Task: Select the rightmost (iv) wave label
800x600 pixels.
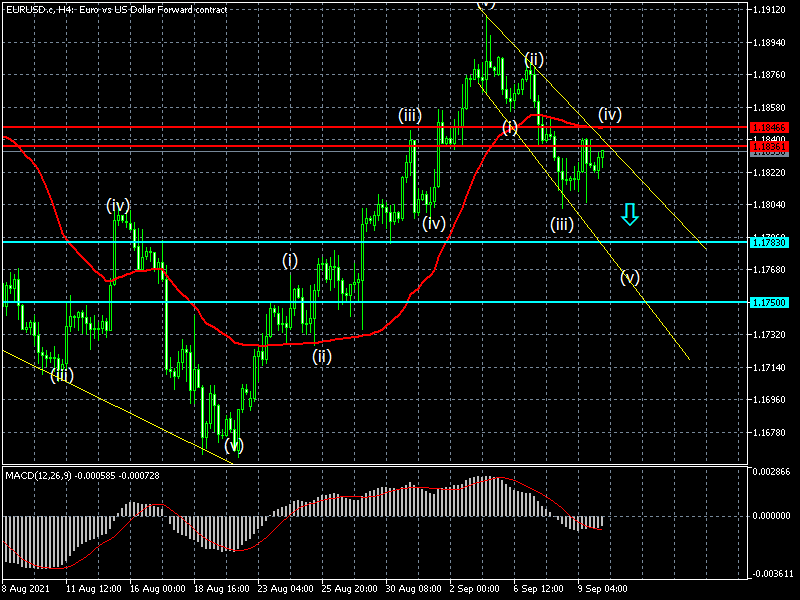Action: [x=610, y=114]
